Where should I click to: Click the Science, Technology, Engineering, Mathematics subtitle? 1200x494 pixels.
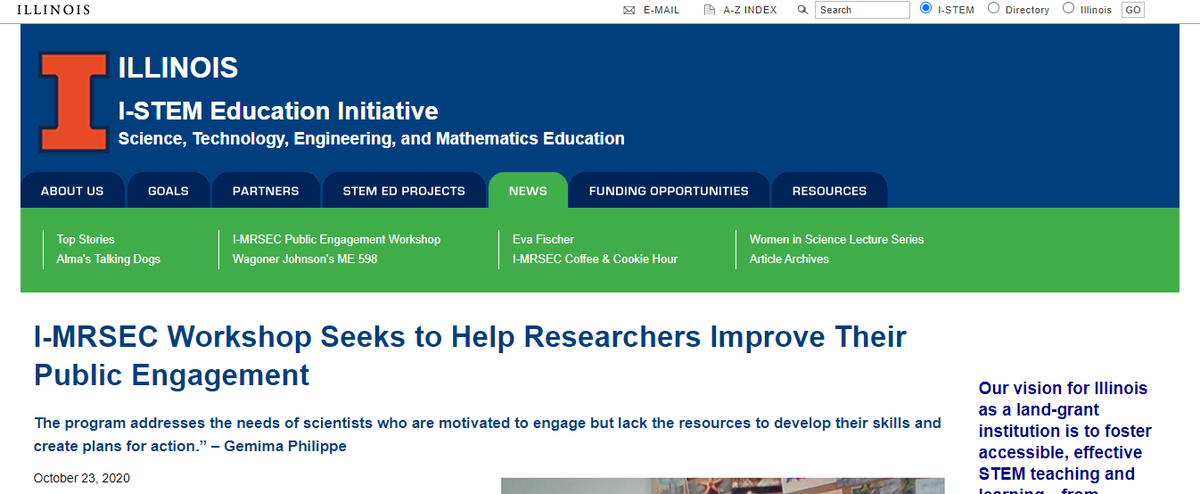(371, 139)
